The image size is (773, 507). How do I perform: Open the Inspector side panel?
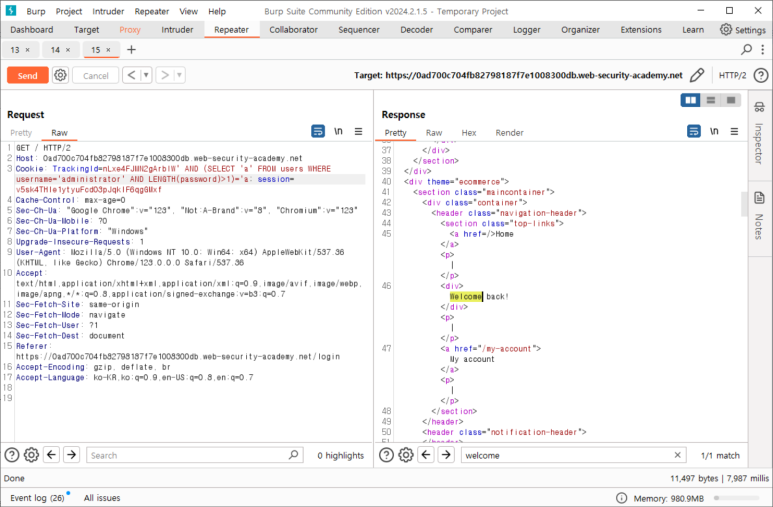(760, 133)
